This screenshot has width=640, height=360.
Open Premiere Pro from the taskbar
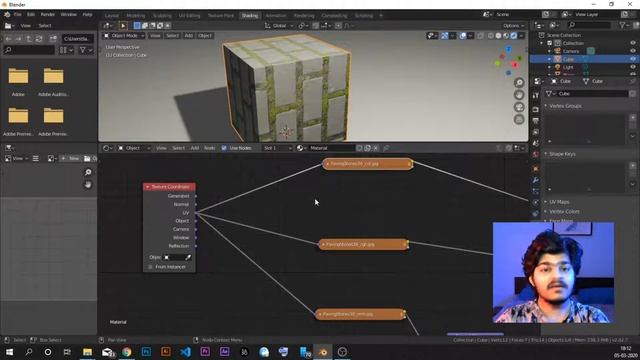205,352
